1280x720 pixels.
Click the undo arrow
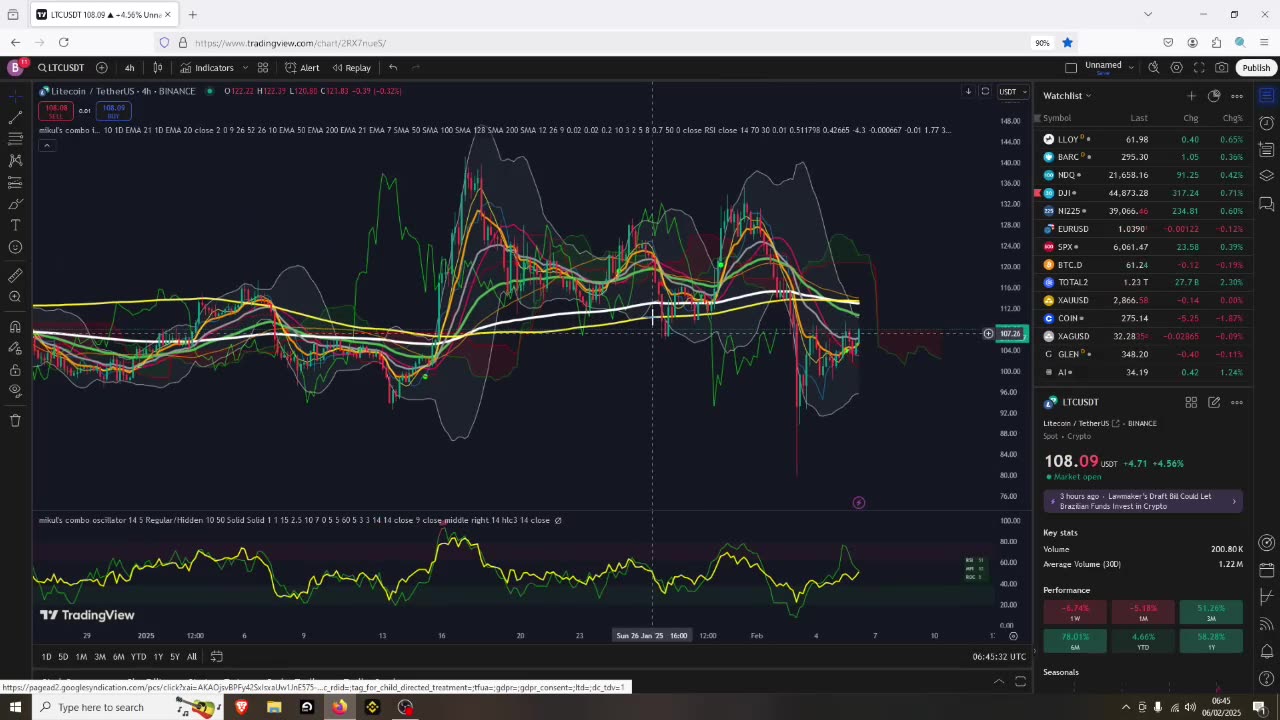tap(393, 67)
